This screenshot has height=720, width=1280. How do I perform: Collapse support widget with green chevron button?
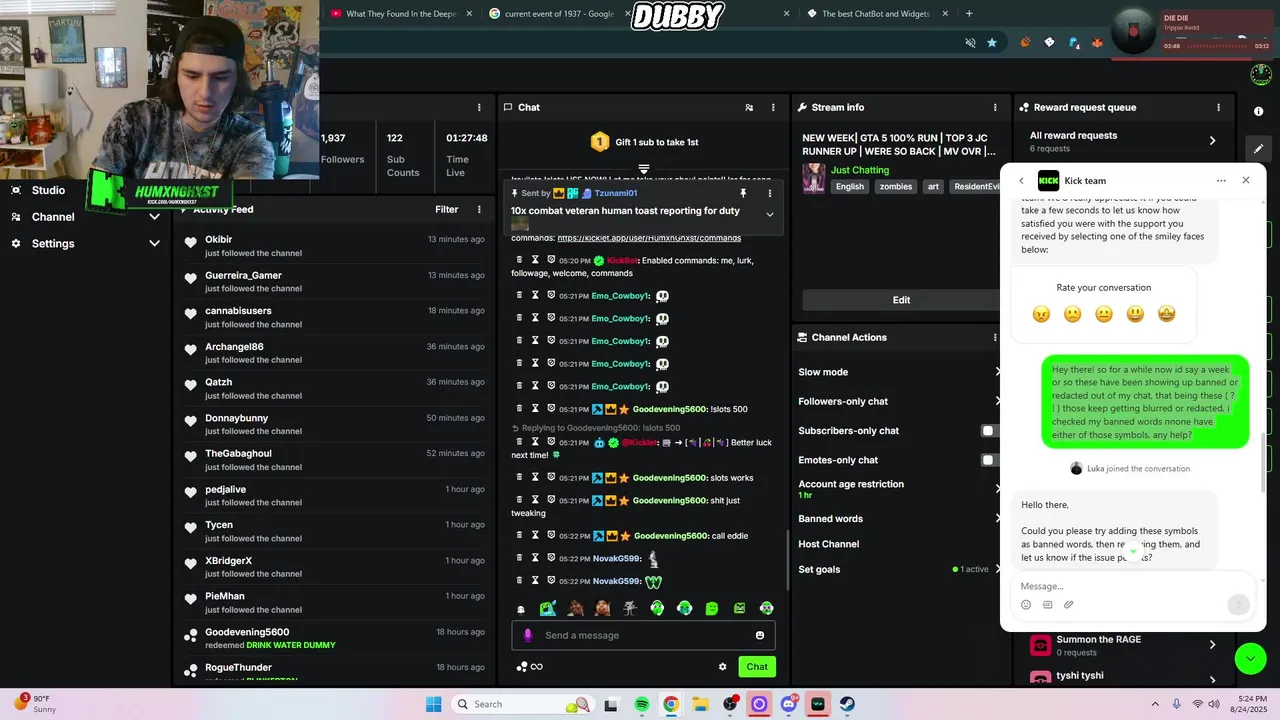coord(1249,658)
